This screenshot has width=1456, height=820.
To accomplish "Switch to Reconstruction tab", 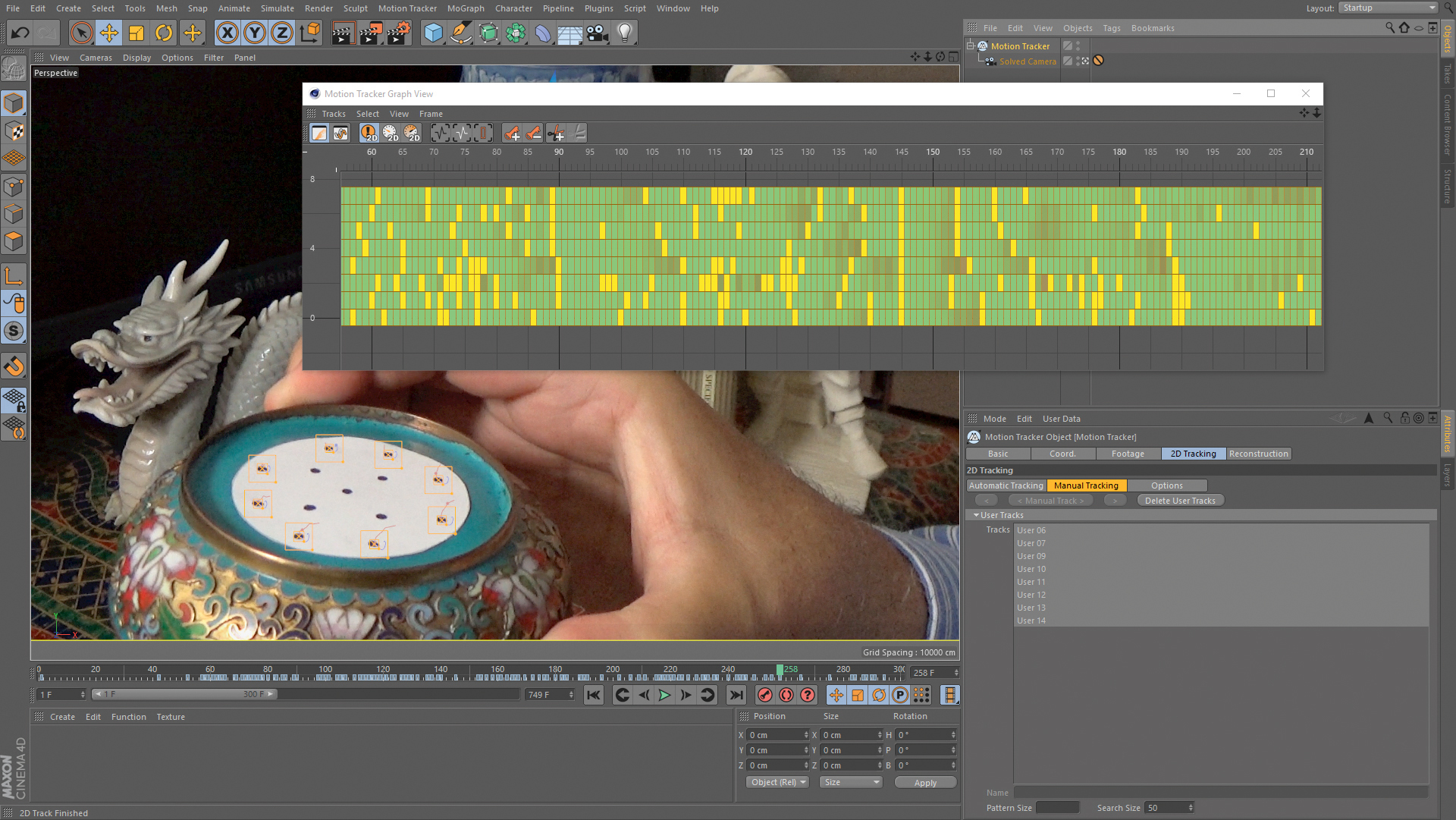I will 1259,454.
